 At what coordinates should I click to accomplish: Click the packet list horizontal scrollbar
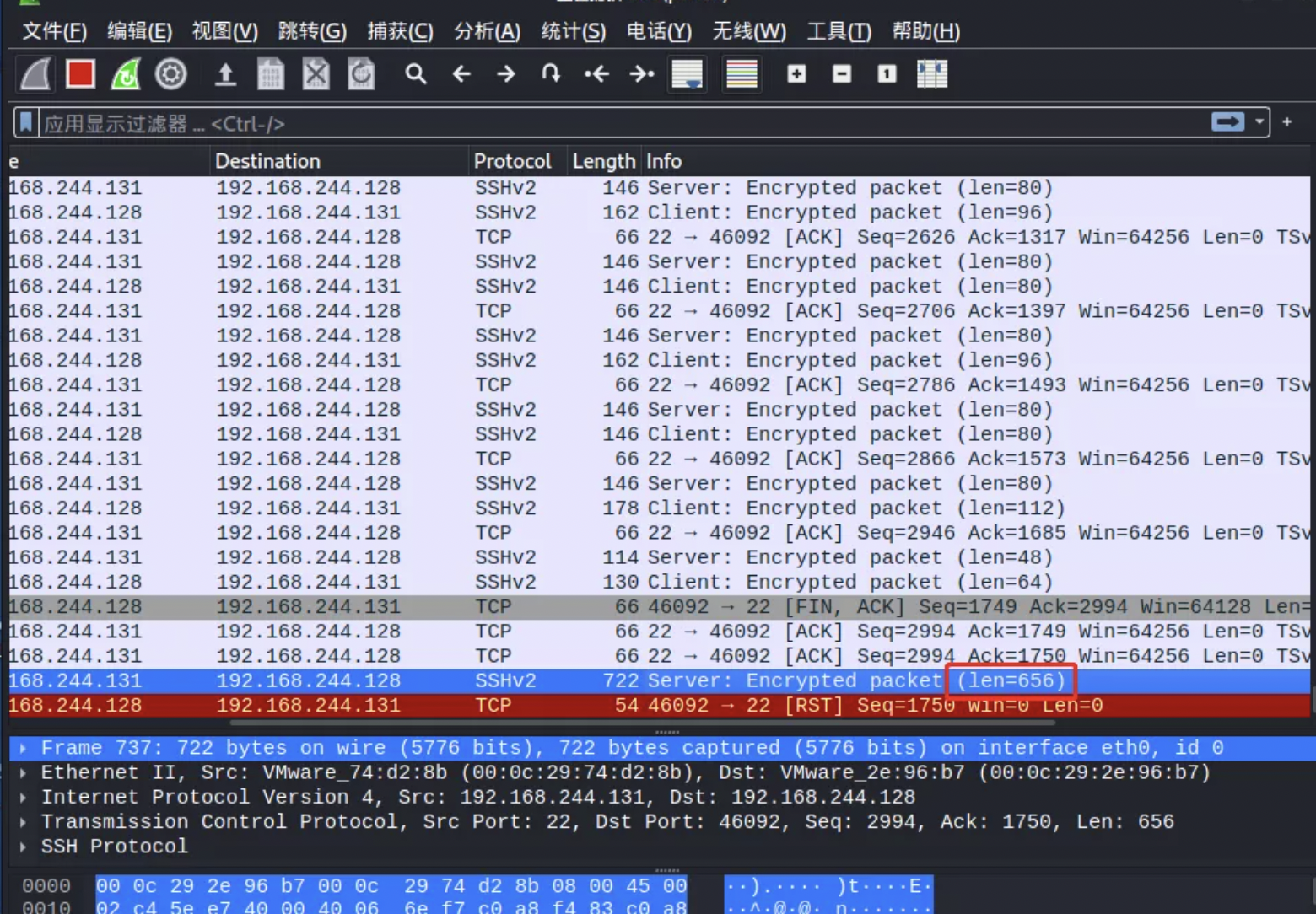[x=641, y=723]
